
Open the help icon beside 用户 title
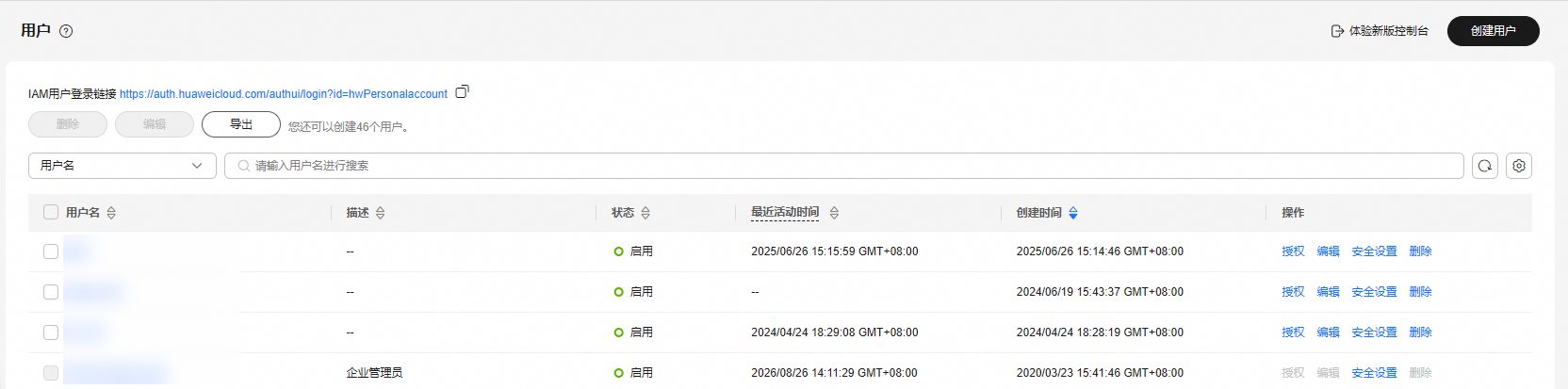coord(66,31)
